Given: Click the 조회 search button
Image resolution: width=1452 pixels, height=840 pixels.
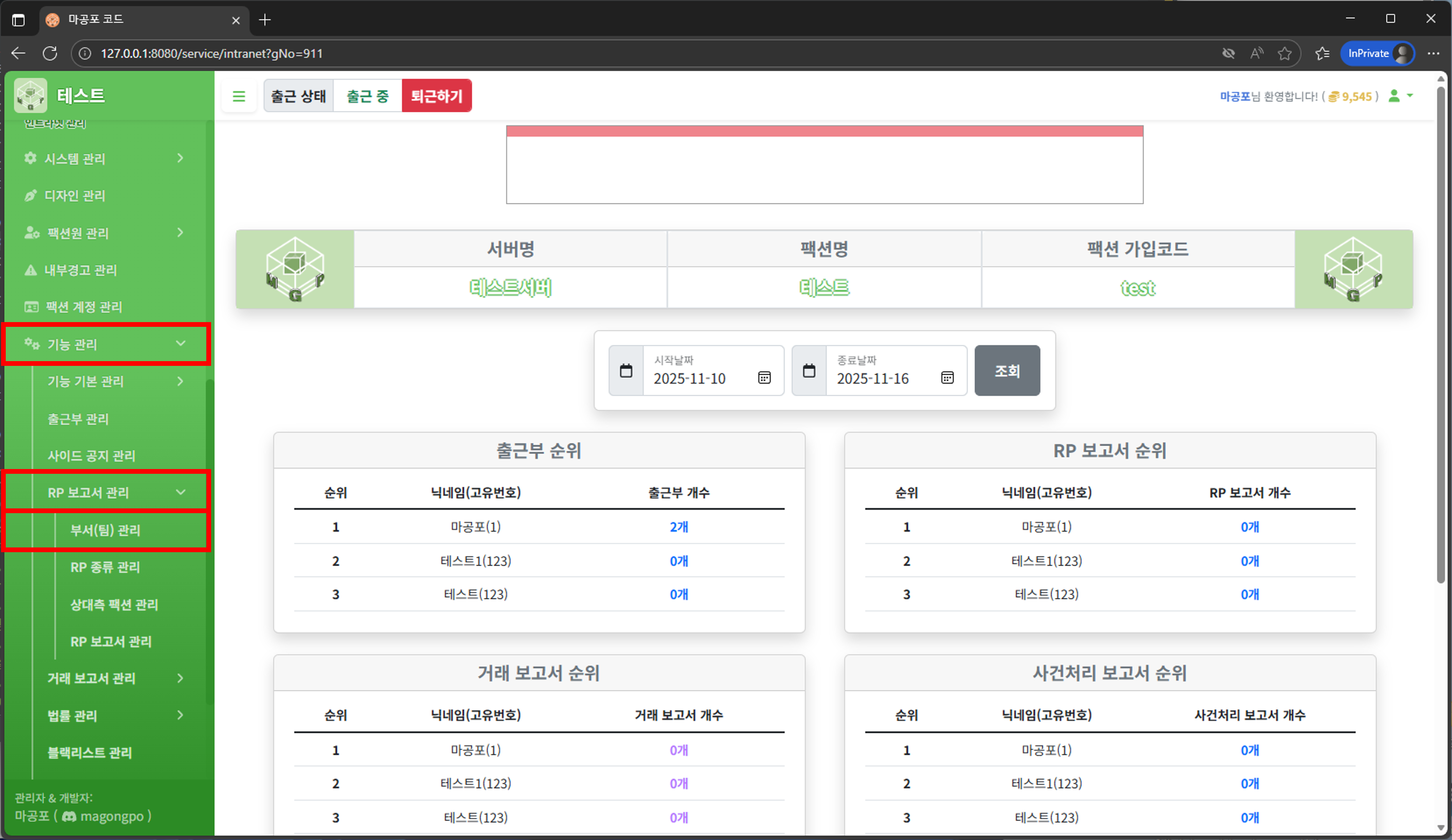Looking at the screenshot, I should tap(1007, 371).
